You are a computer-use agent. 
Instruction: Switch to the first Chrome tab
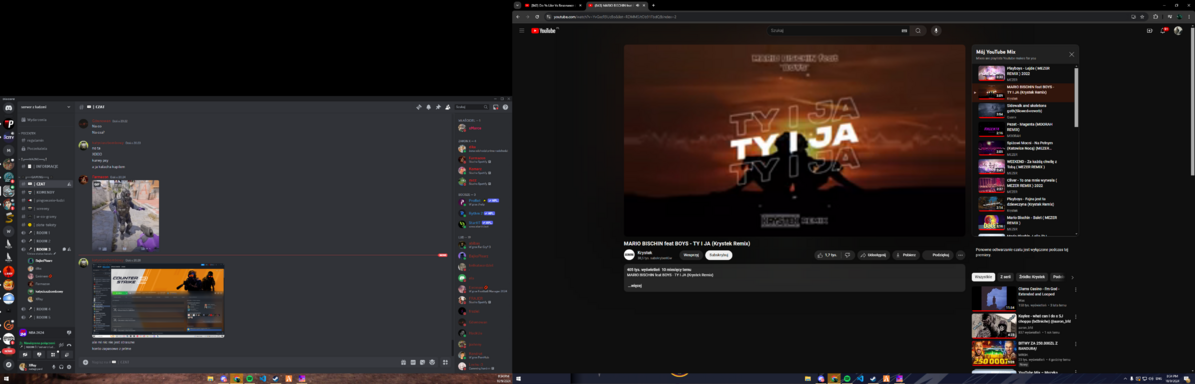[x=553, y=5]
